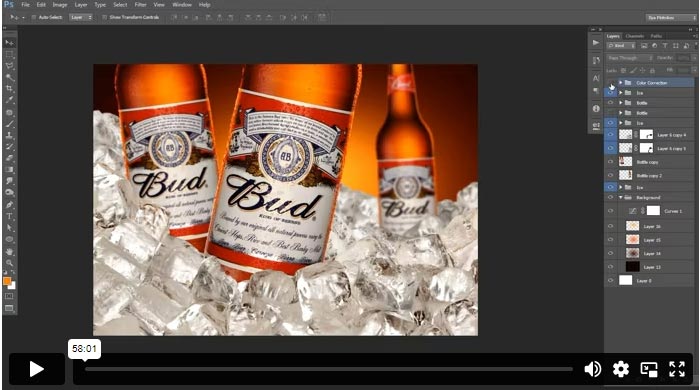Select the Blur tool

click(x=9, y=181)
